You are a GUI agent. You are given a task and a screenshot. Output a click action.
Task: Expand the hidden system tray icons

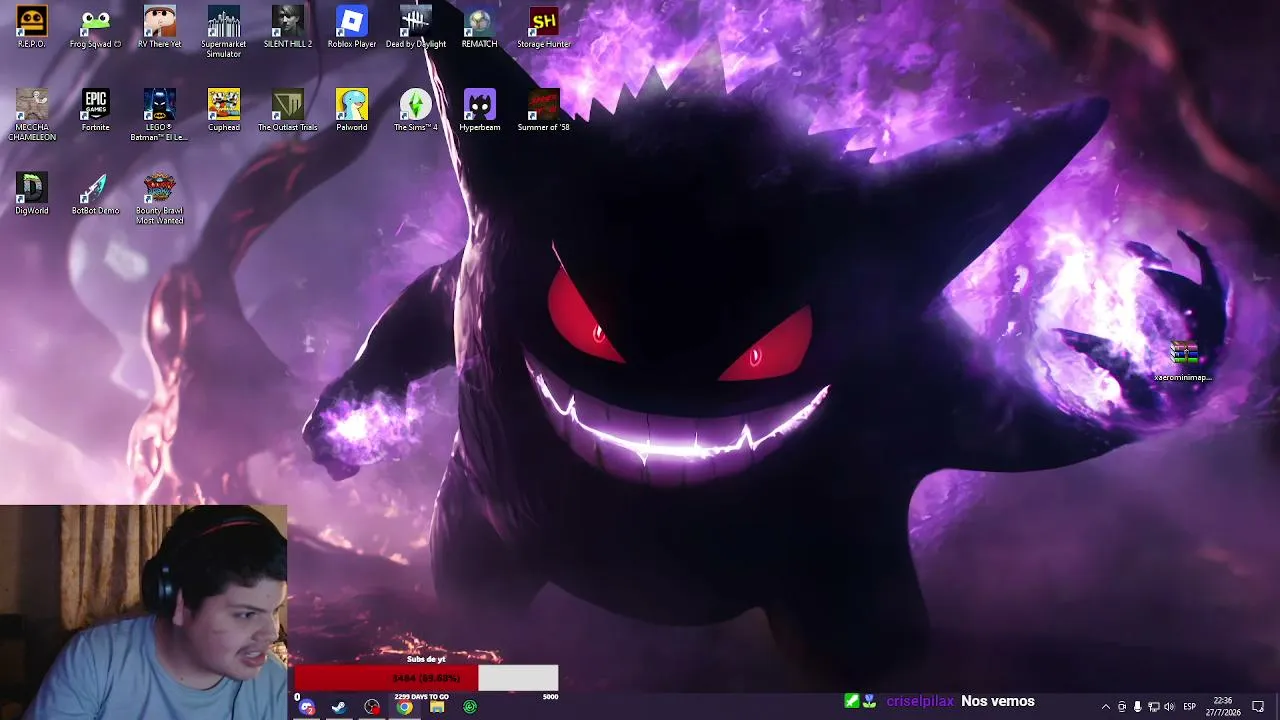click(x=1105, y=707)
